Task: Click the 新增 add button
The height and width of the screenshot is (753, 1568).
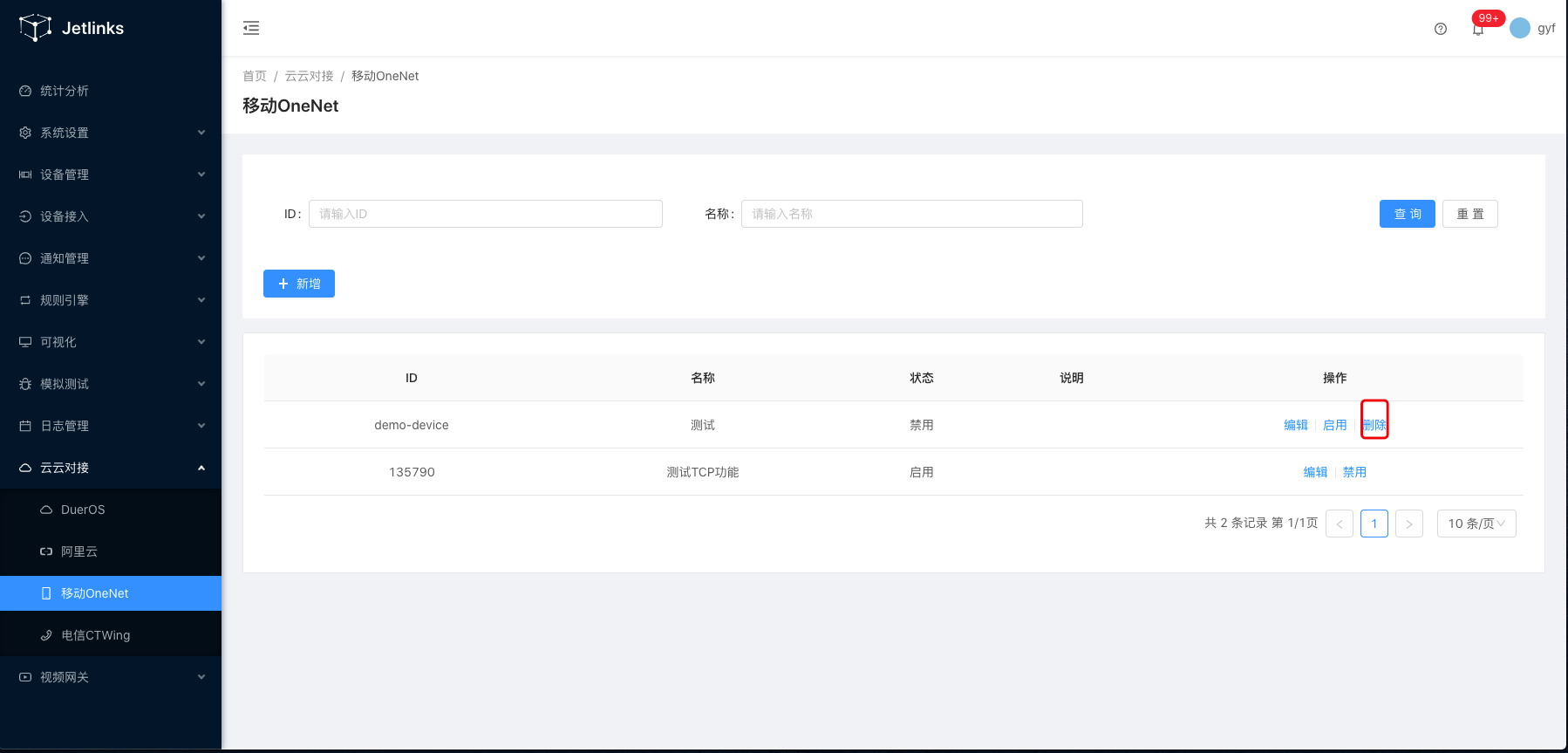Action: click(299, 284)
